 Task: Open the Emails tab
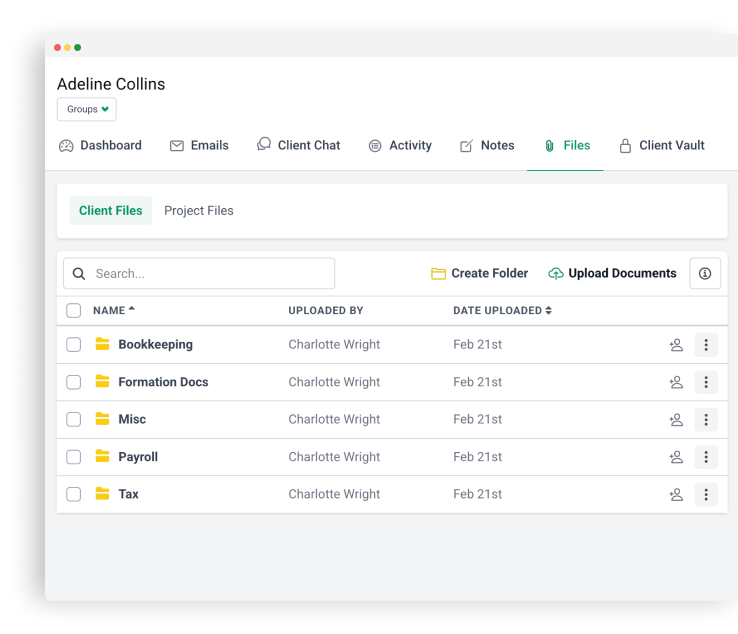click(x=199, y=145)
